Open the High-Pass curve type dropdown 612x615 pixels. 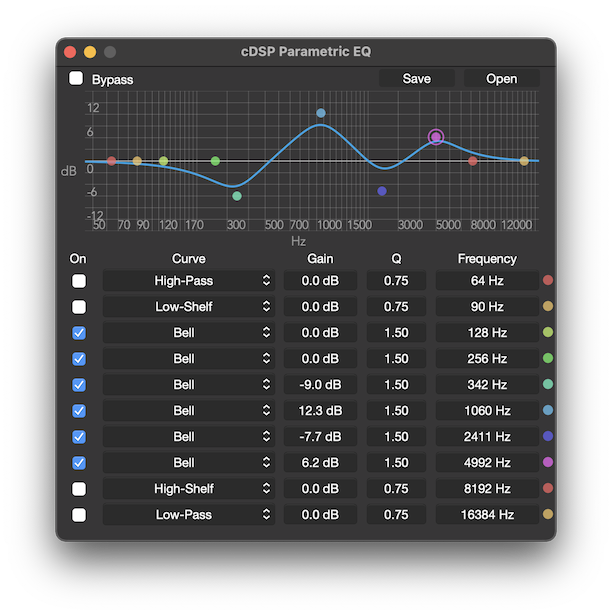point(189,281)
